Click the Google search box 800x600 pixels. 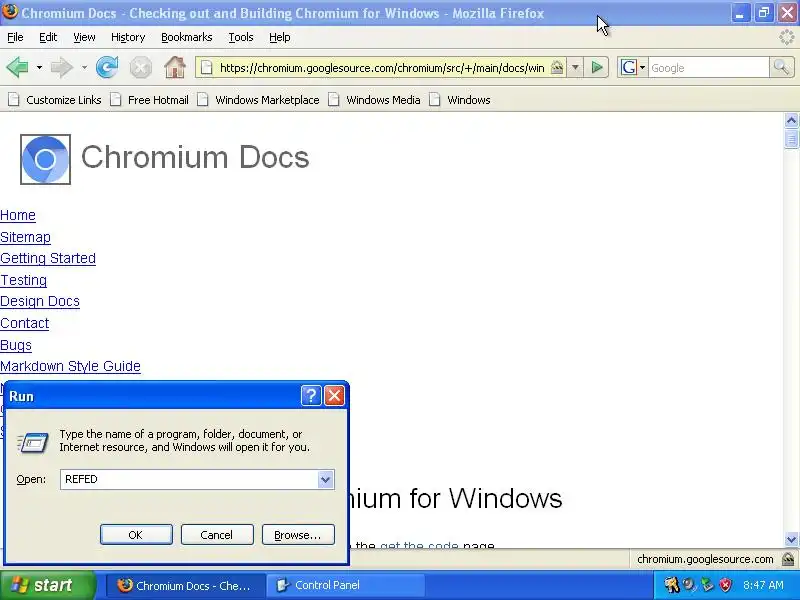[709, 67]
